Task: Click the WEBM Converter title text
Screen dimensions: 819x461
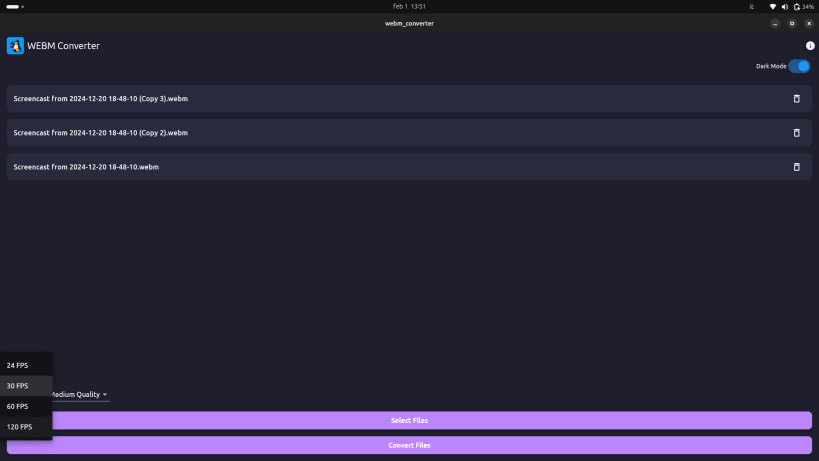Action: click(63, 46)
